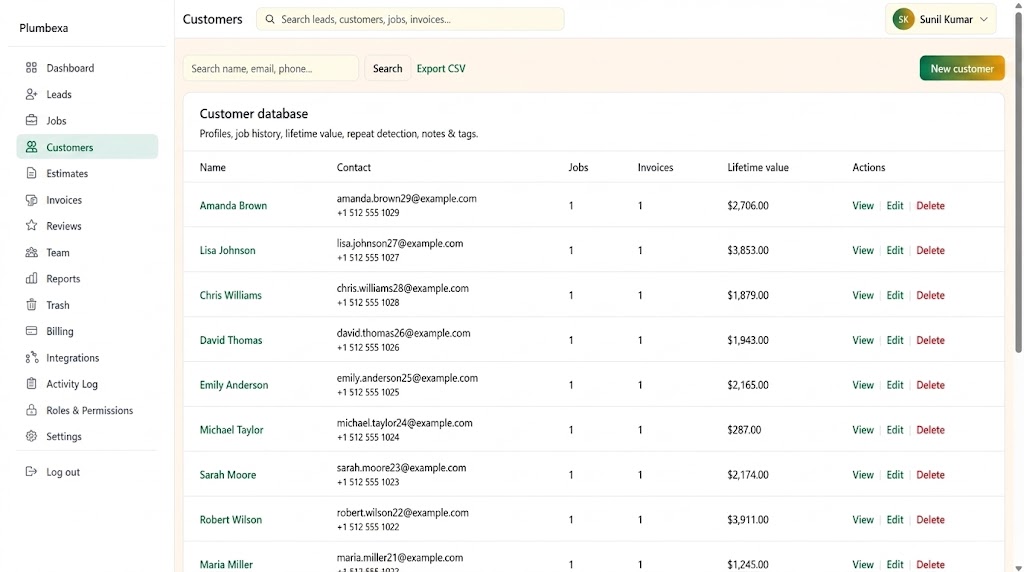
Task: Click the Team group icon
Action: 31,252
